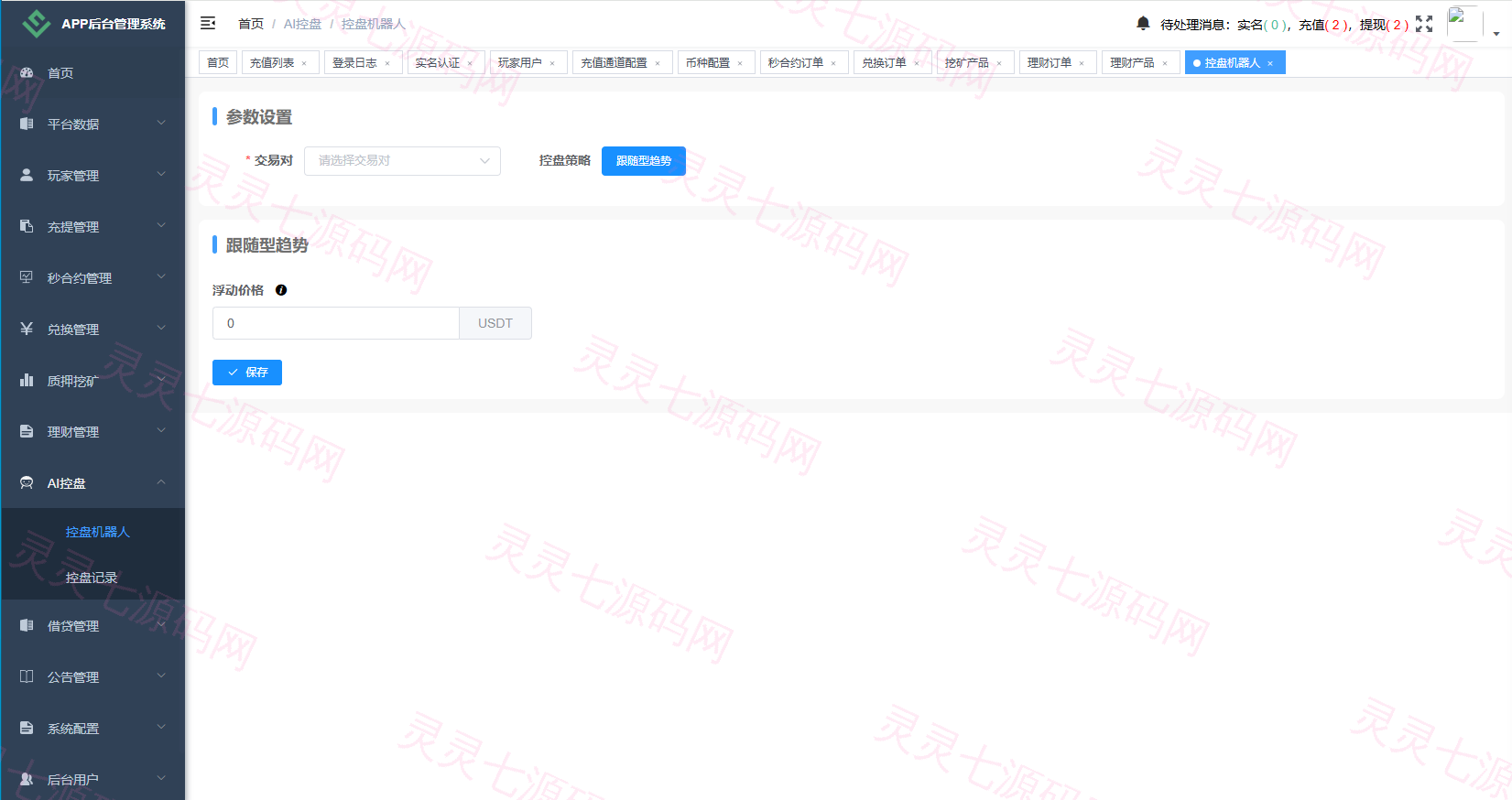Expand the 质押挖矿 menu

tap(92, 381)
